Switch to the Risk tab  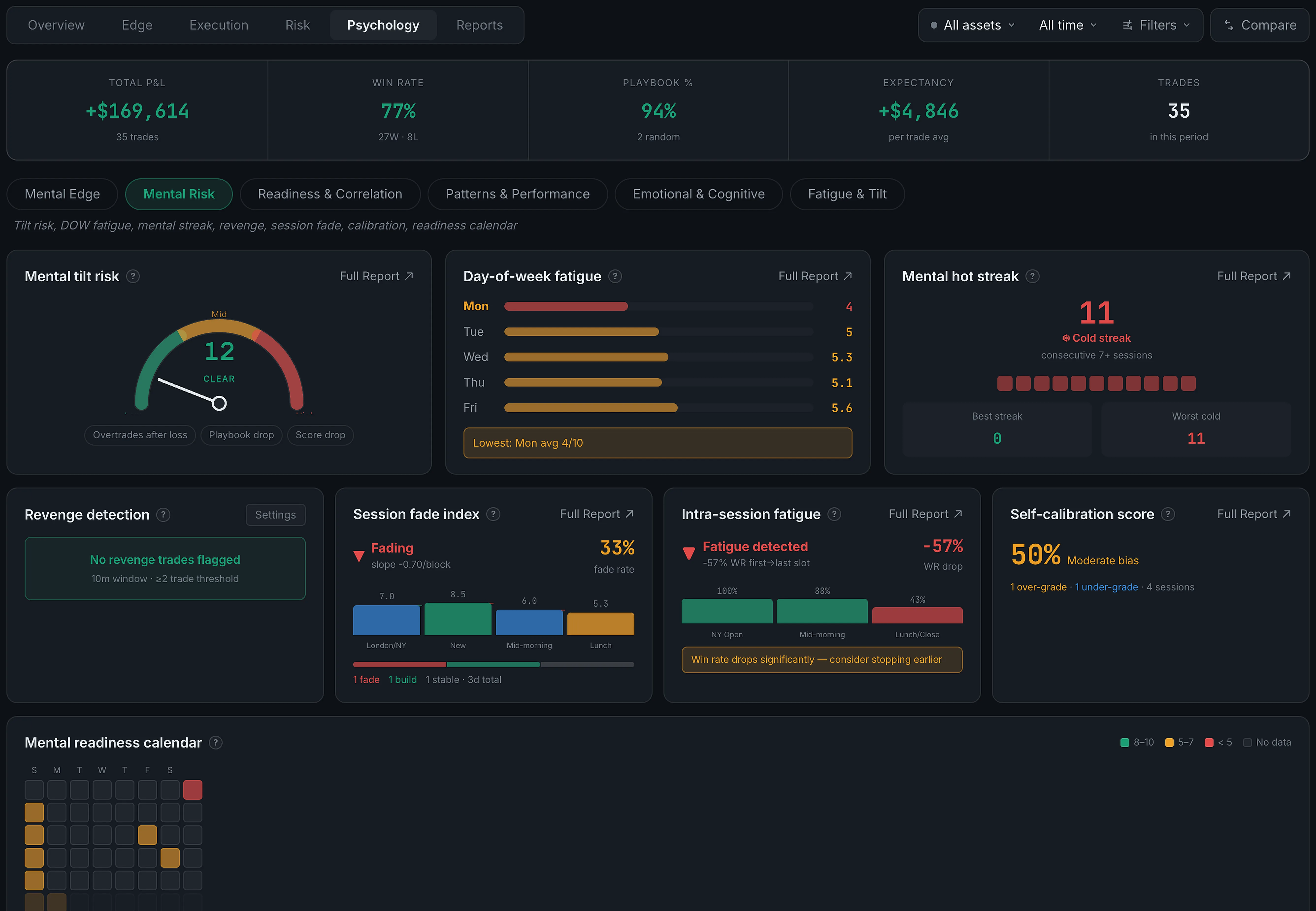(297, 25)
